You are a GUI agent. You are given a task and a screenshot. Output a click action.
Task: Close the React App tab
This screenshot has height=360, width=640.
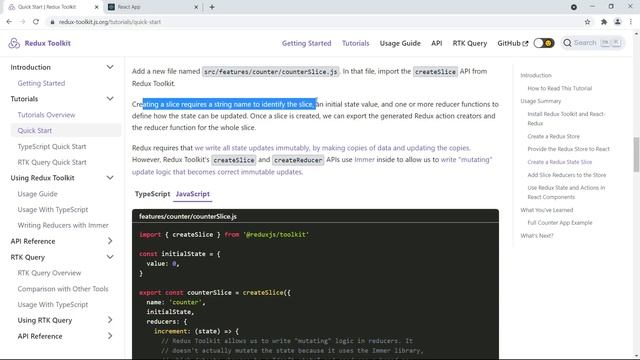(x=196, y=7)
